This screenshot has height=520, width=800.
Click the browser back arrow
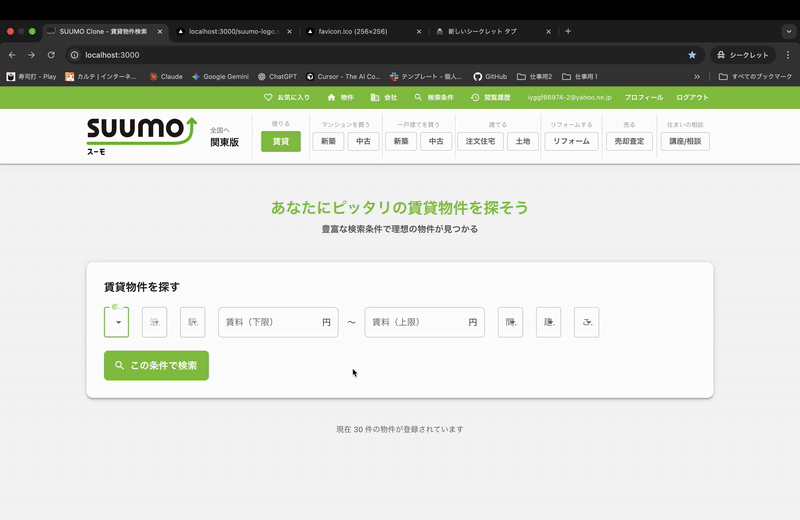click(12, 55)
